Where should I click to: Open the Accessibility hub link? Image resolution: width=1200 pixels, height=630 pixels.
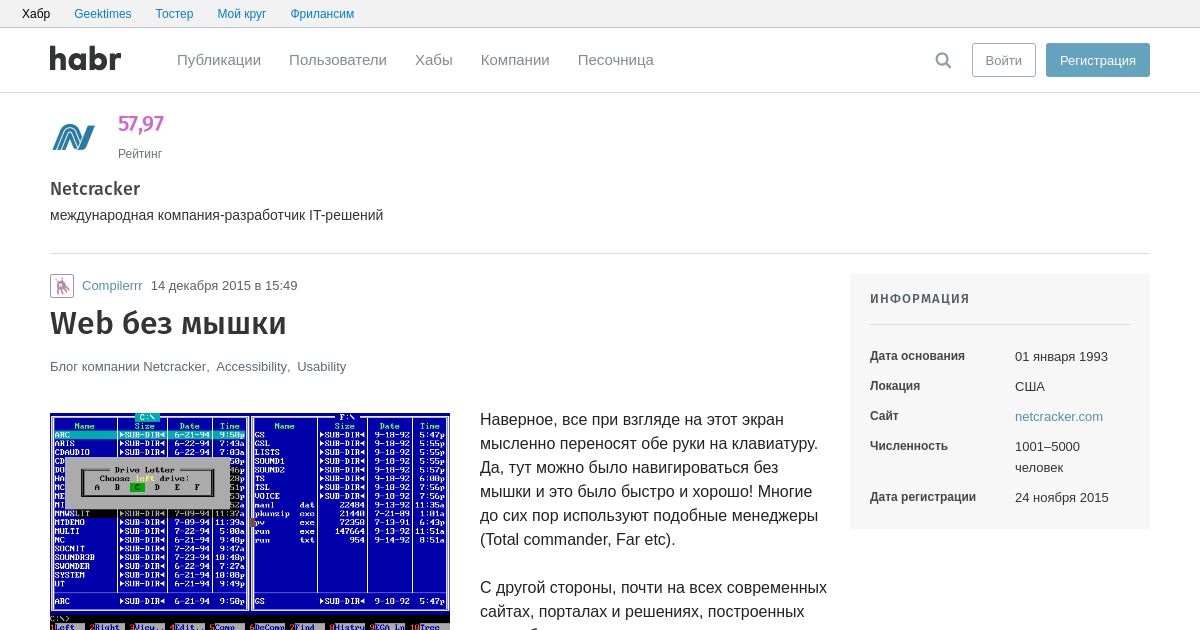pos(251,367)
